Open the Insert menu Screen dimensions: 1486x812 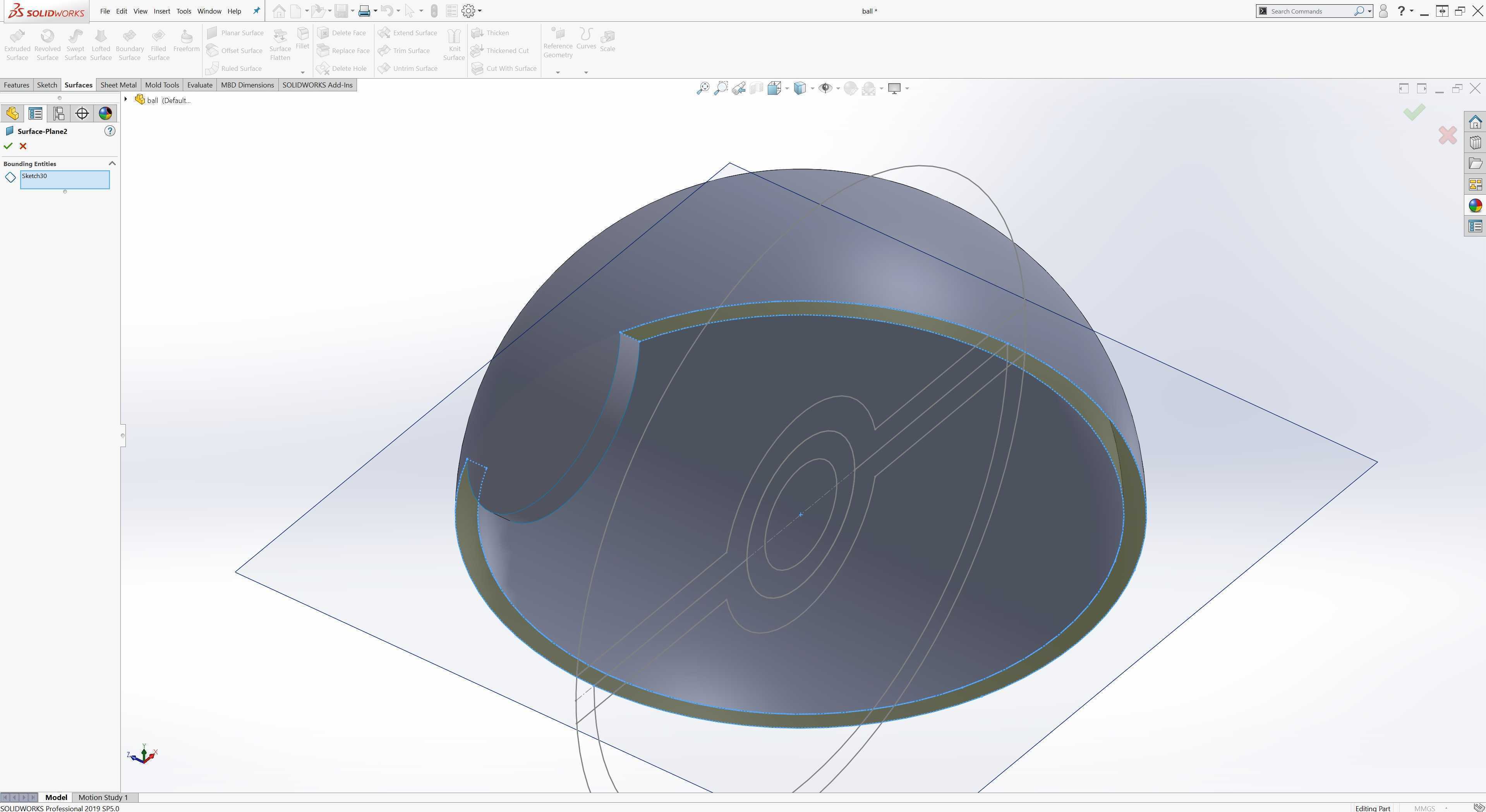(x=161, y=11)
